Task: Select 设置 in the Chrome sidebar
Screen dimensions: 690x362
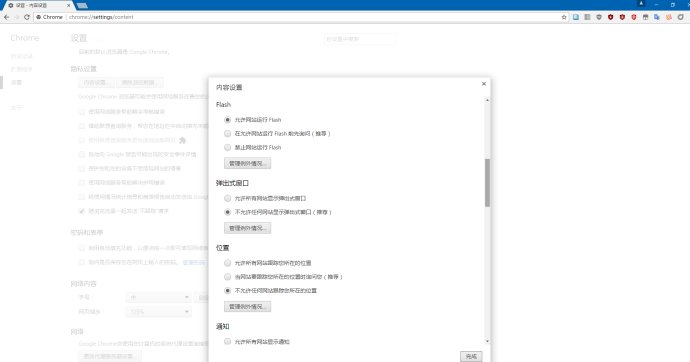Action: tap(16, 82)
